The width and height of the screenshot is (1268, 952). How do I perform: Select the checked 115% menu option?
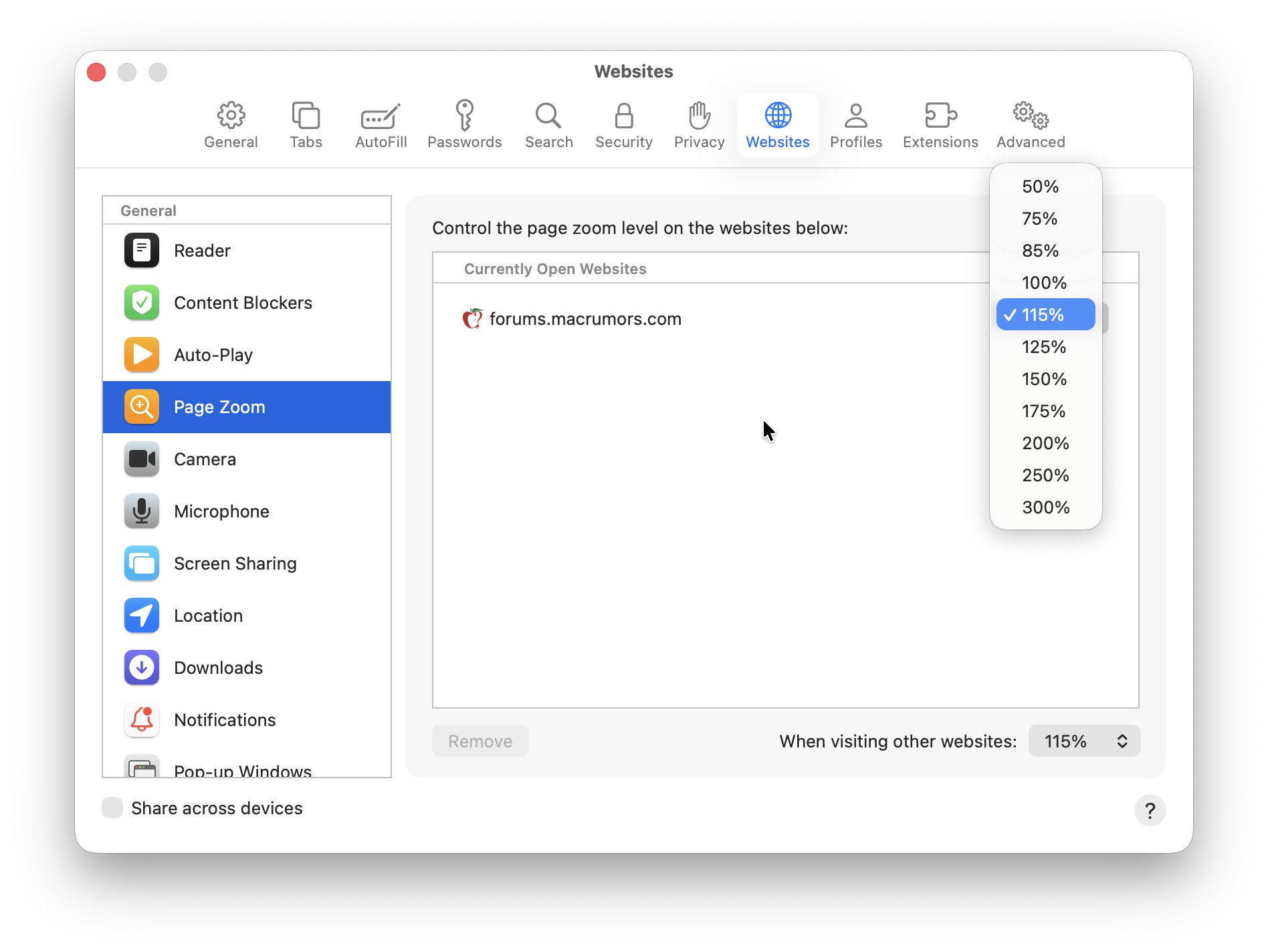coord(1045,314)
